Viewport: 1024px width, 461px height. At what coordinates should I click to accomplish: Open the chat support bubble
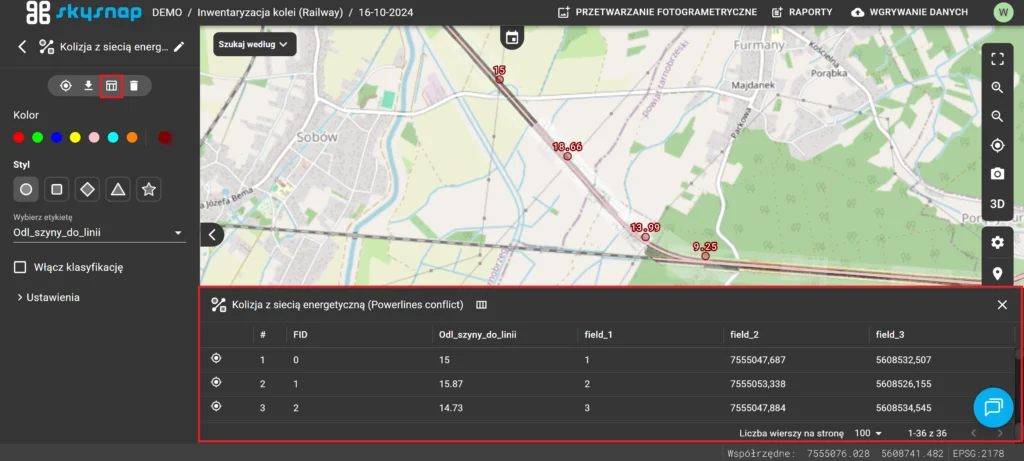pyautogui.click(x=993, y=407)
